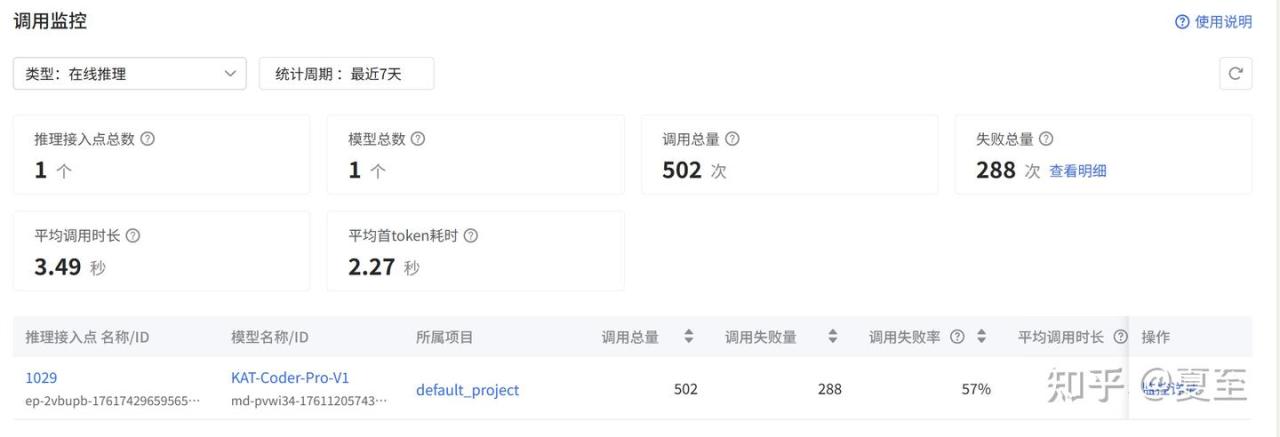Screen dimensions: 1280x437
Task: Click help icon beside 模型总数
Action: [418, 139]
